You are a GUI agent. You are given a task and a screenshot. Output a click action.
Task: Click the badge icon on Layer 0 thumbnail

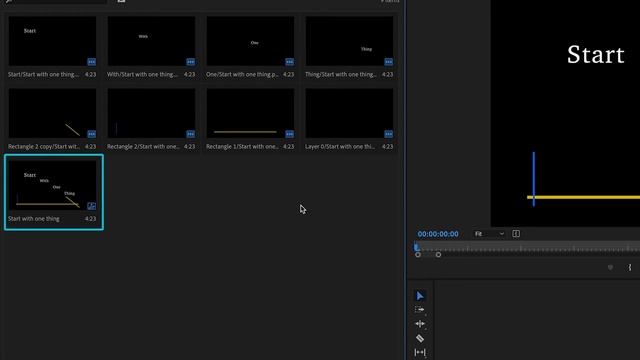(x=389, y=134)
